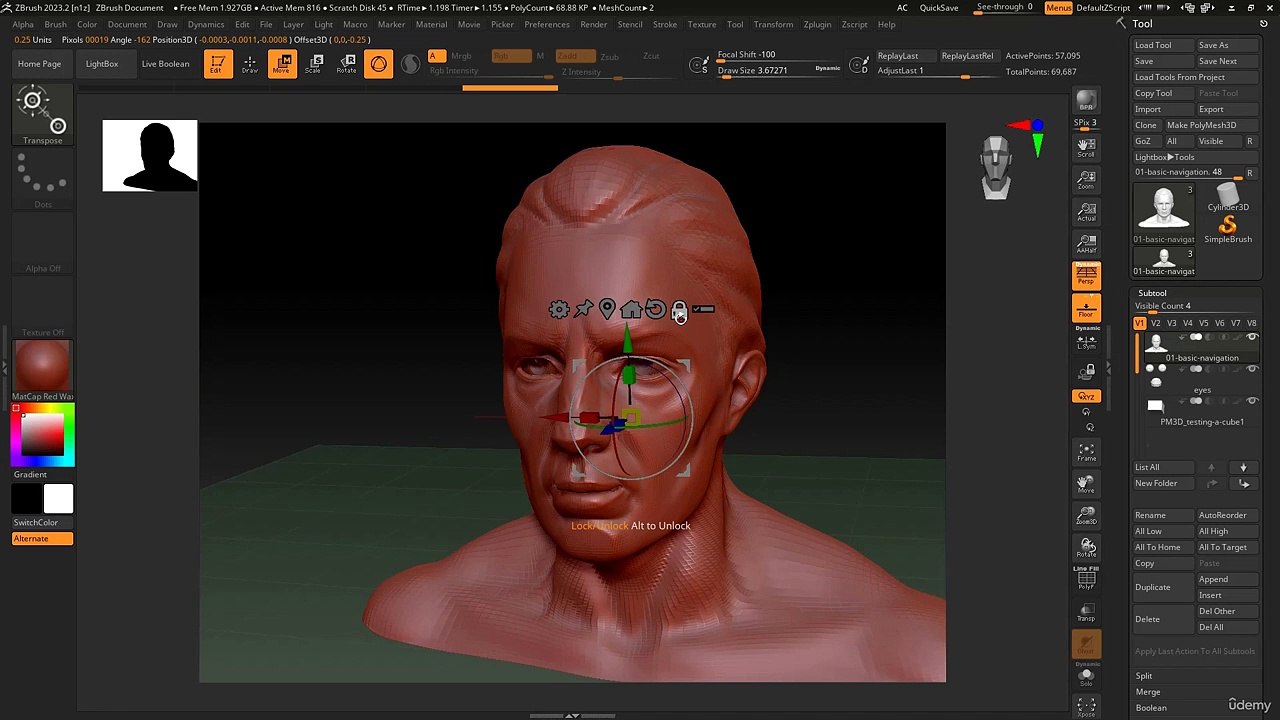Screen dimensions: 1280x720
Task: Click the gizmo Go To Home icon
Action: point(631,310)
